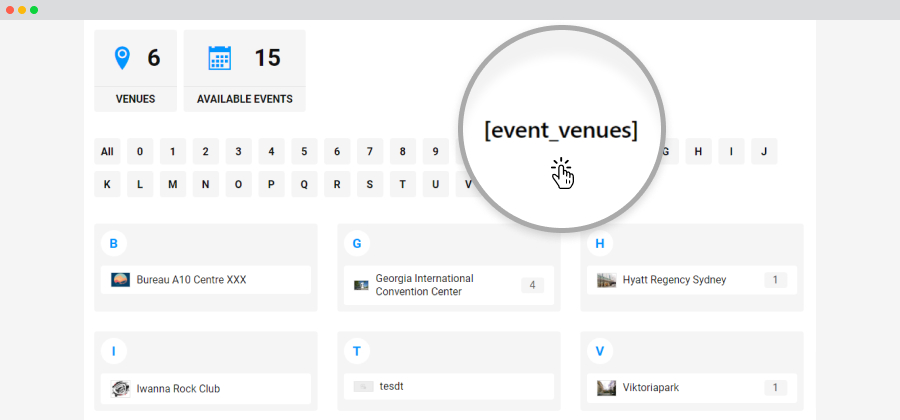Click the Hyatt Regency event count badge
Image resolution: width=900 pixels, height=420 pixels.
(775, 280)
